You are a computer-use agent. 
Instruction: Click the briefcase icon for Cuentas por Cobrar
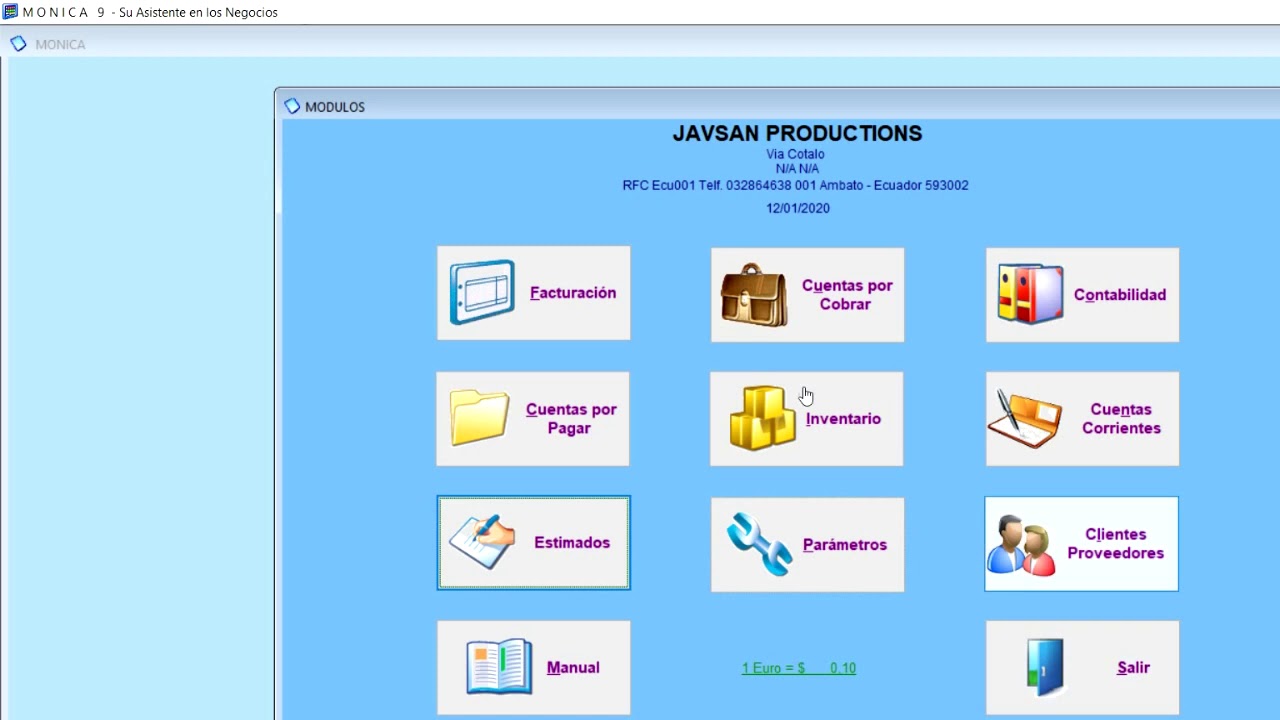[754, 295]
